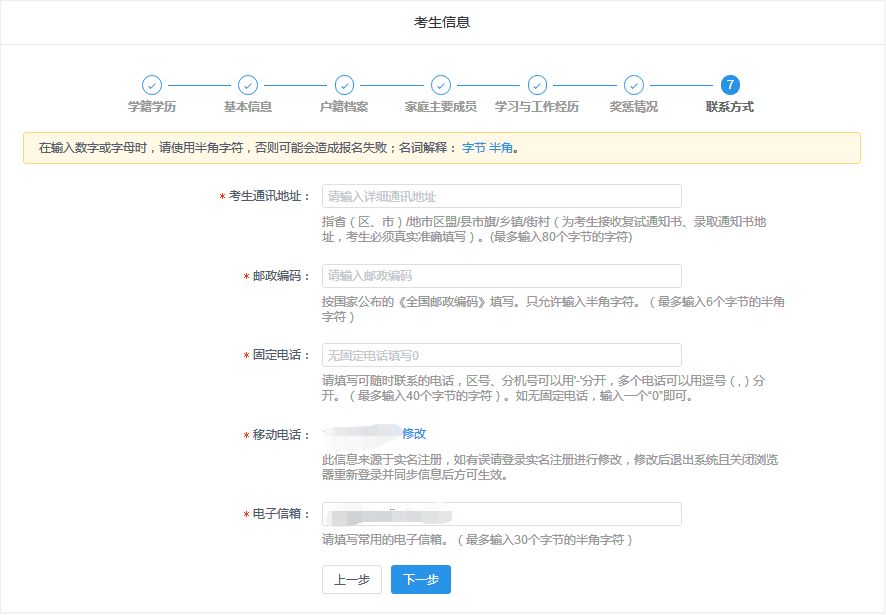This screenshot has height=615, width=886.
Task: Open the 半角 explanation link
Action: [501, 148]
